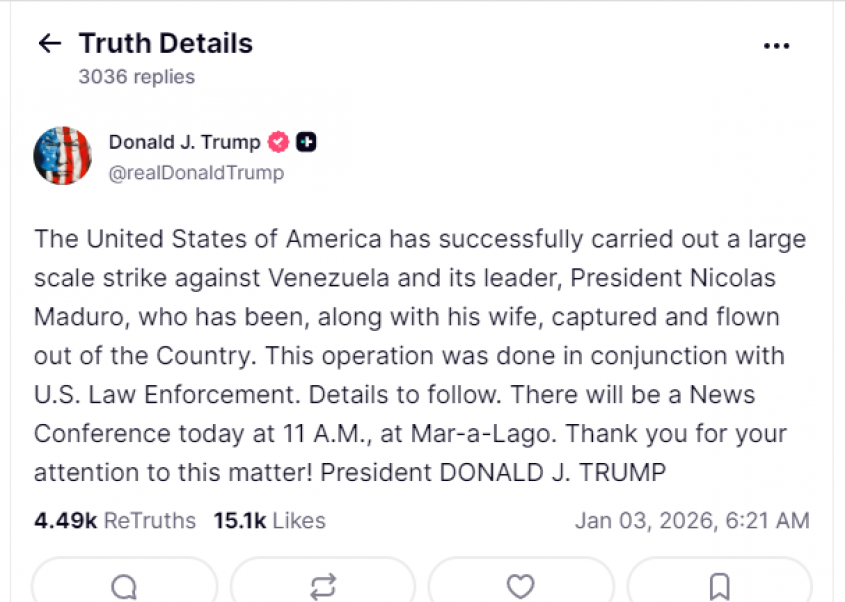Open the @realDonaldTrump handle link
This screenshot has height=602, width=845.
click(x=195, y=172)
